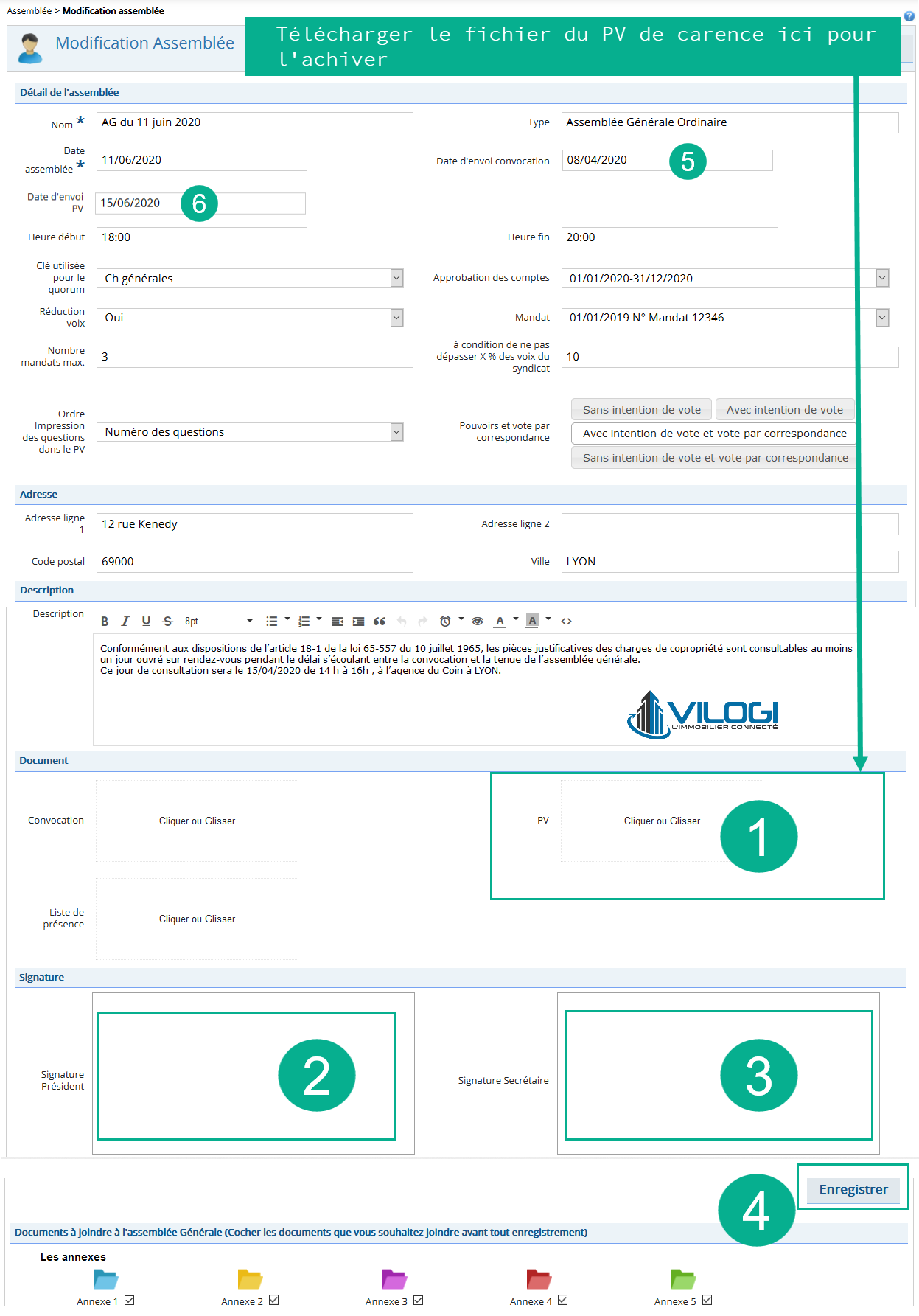The height and width of the screenshot is (1316, 919).
Task: Click the Date assemblée field
Action: coord(202,160)
